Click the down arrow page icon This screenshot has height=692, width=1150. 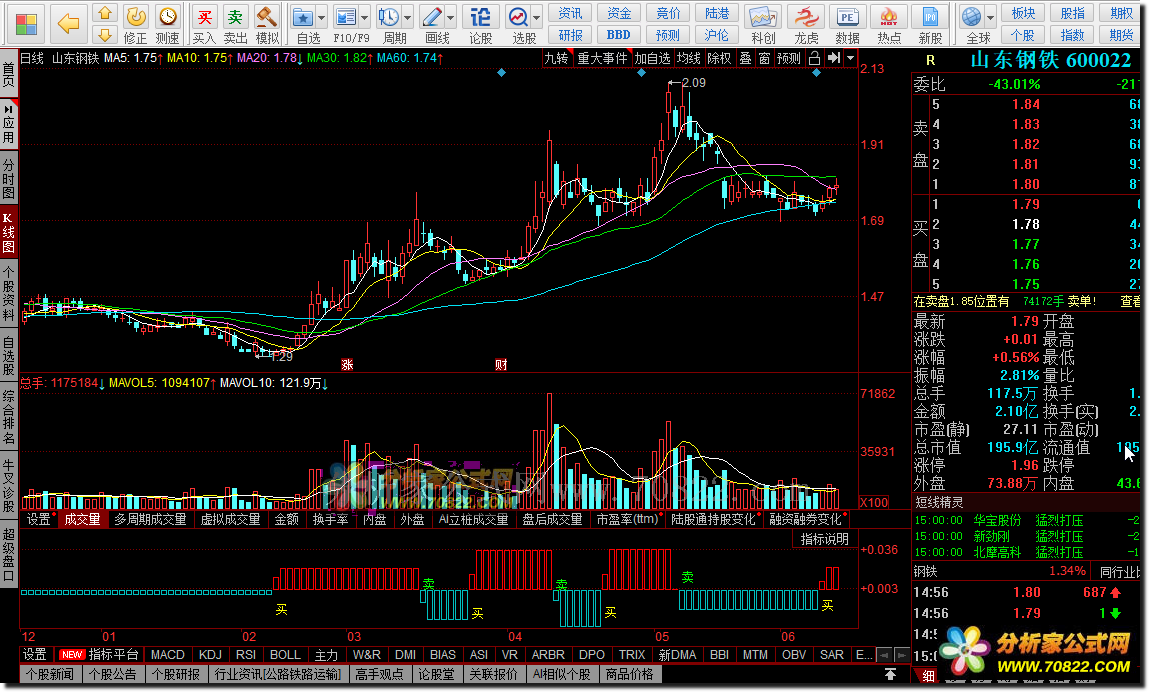pyautogui.click(x=105, y=34)
